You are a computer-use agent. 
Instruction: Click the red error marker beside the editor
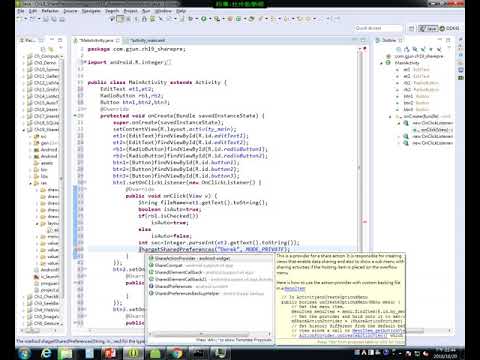pos(365,221)
